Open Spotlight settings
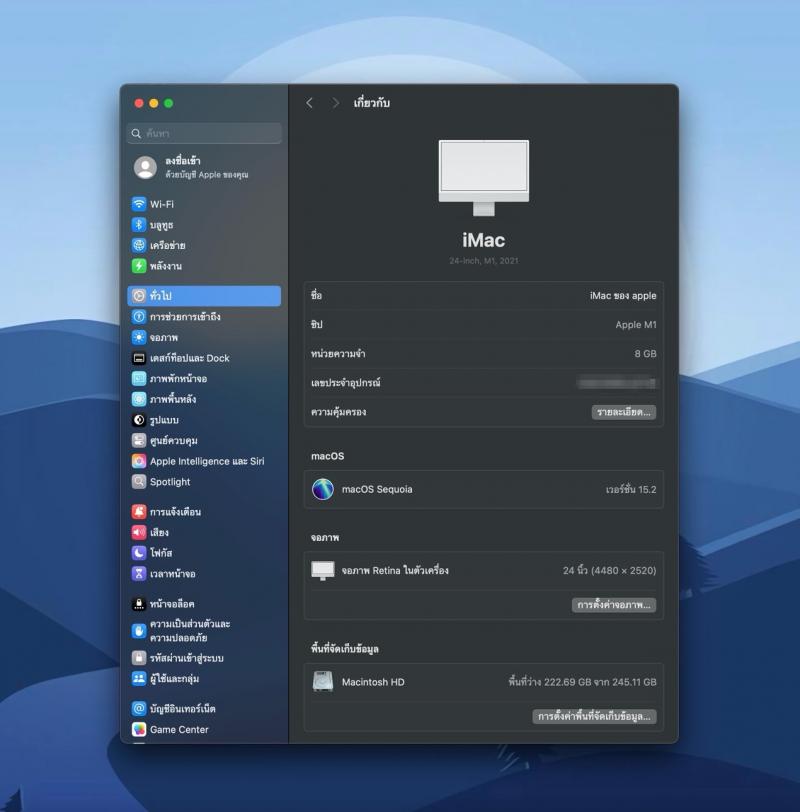The width and height of the screenshot is (800, 812). 169,482
